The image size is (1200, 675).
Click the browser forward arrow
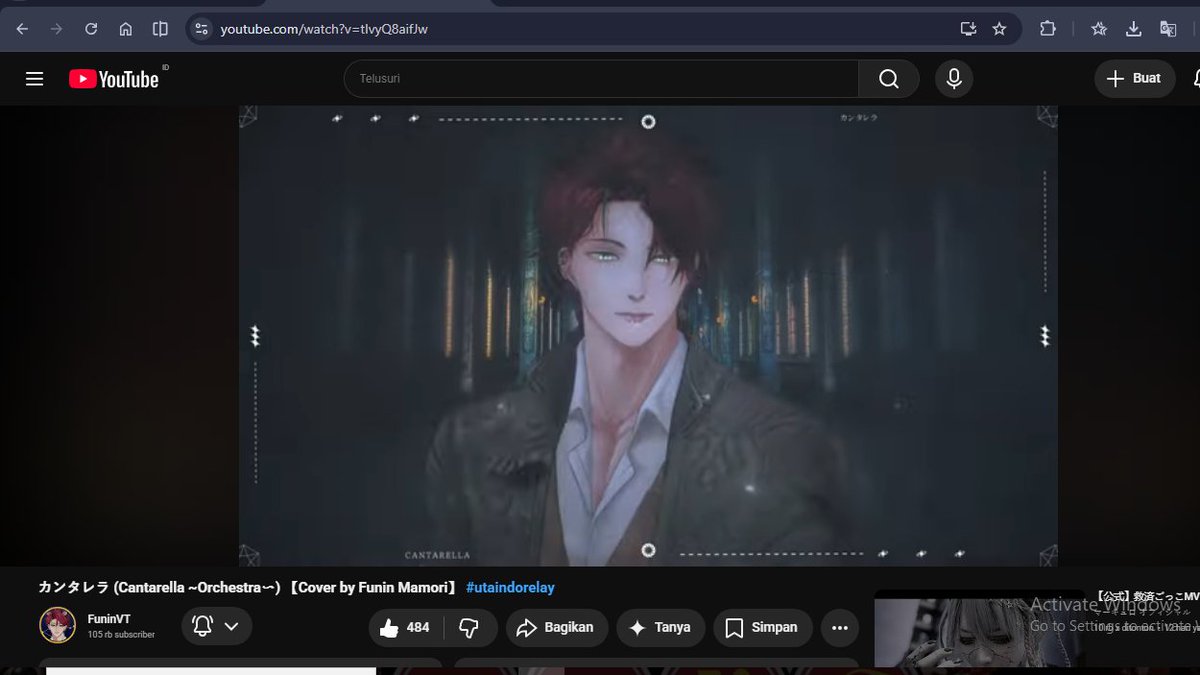[56, 29]
